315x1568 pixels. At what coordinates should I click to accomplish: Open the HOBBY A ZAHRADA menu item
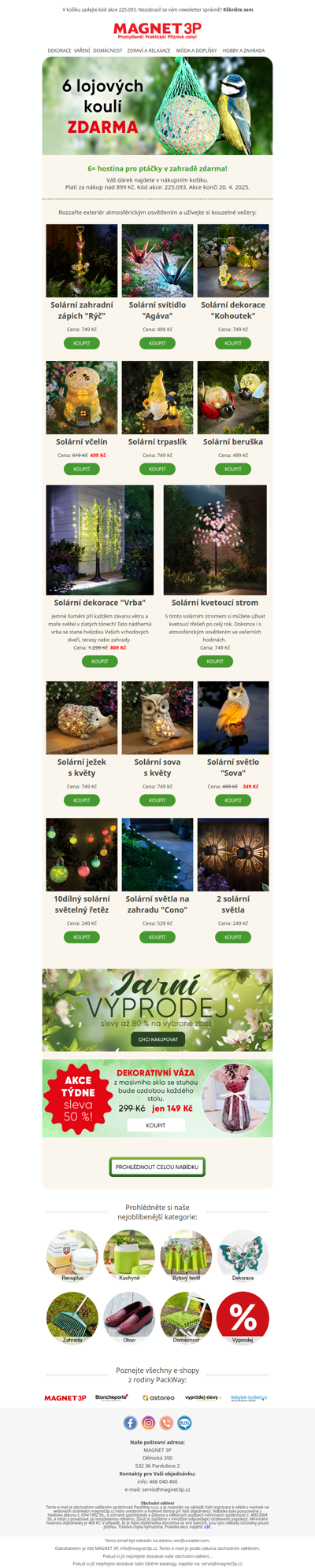click(243, 50)
